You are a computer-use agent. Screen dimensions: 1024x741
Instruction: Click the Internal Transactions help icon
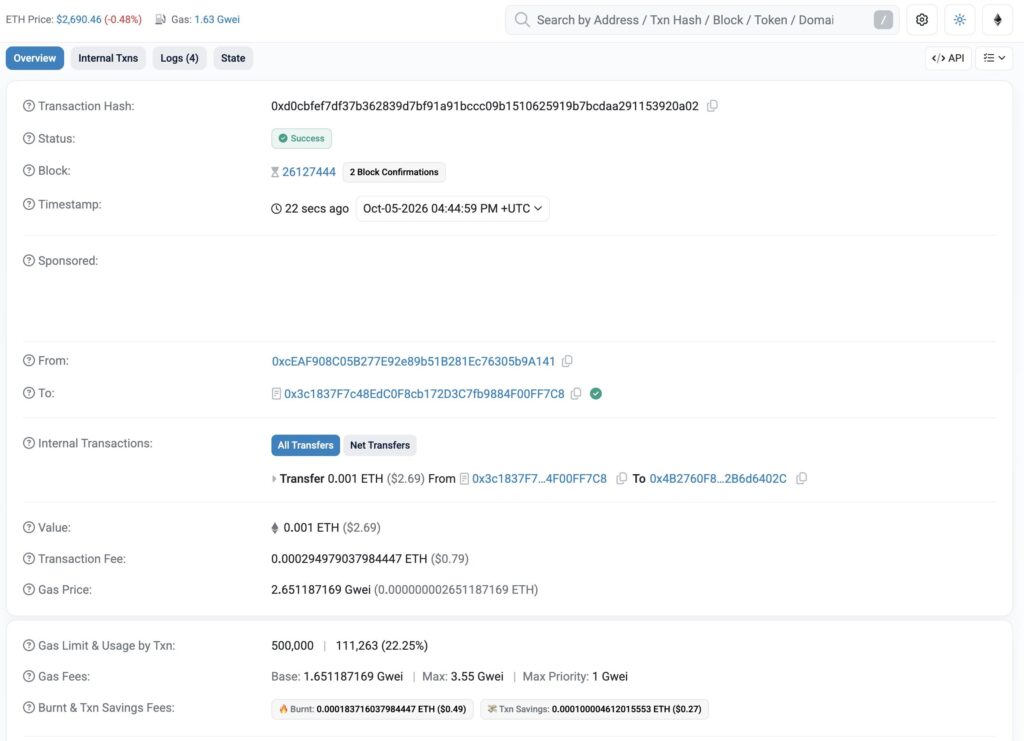coord(29,443)
